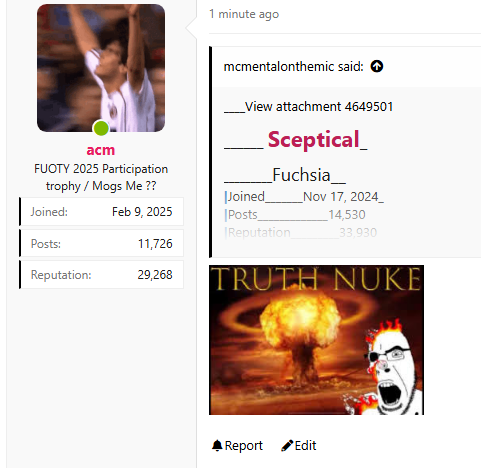Open the mcmentalonthemic said quote header
Screen dimensions: 481x468
293,67
